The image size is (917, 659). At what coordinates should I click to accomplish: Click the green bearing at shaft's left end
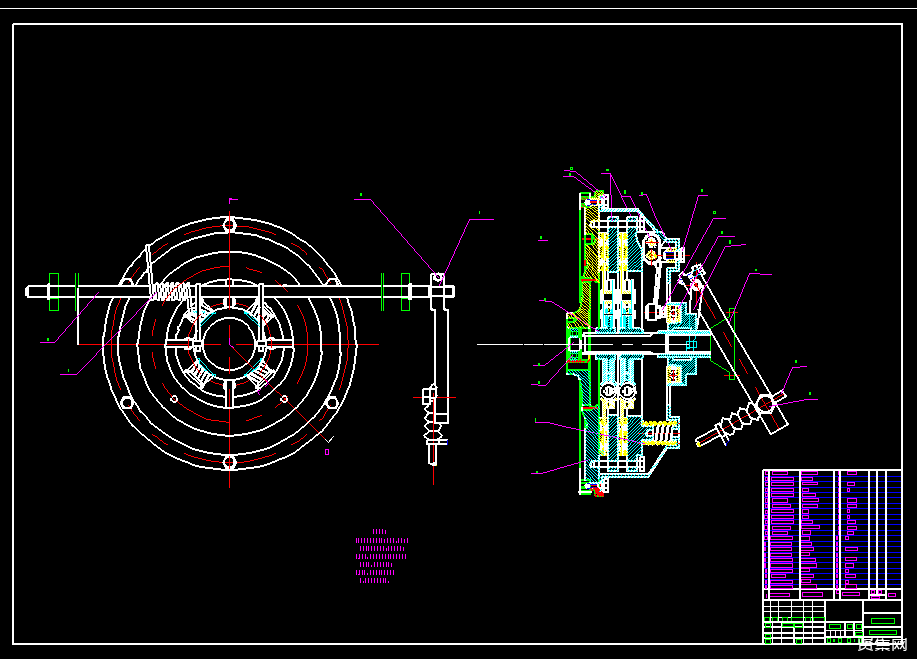(54, 291)
